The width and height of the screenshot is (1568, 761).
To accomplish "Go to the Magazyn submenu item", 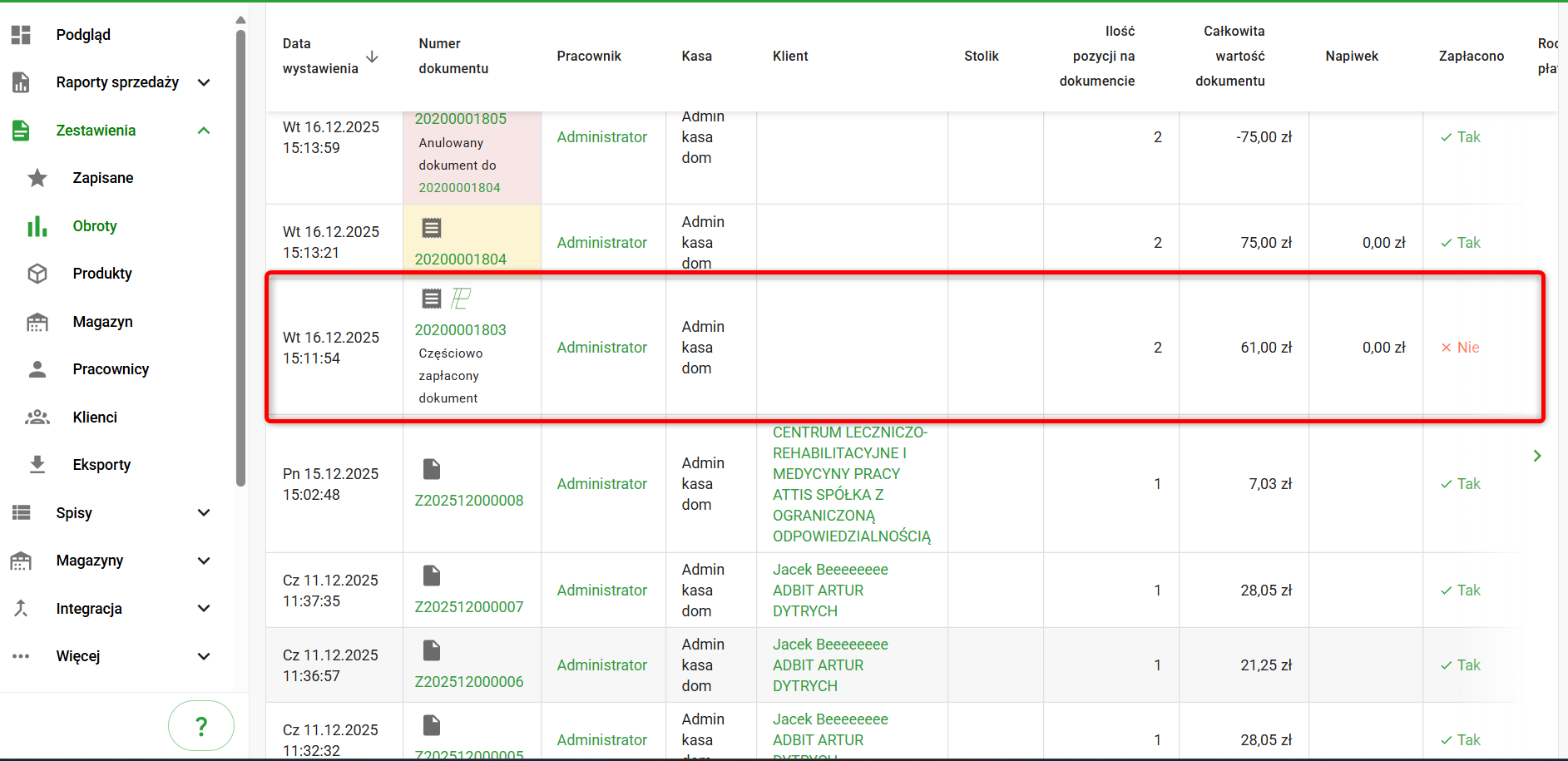I will 102,322.
